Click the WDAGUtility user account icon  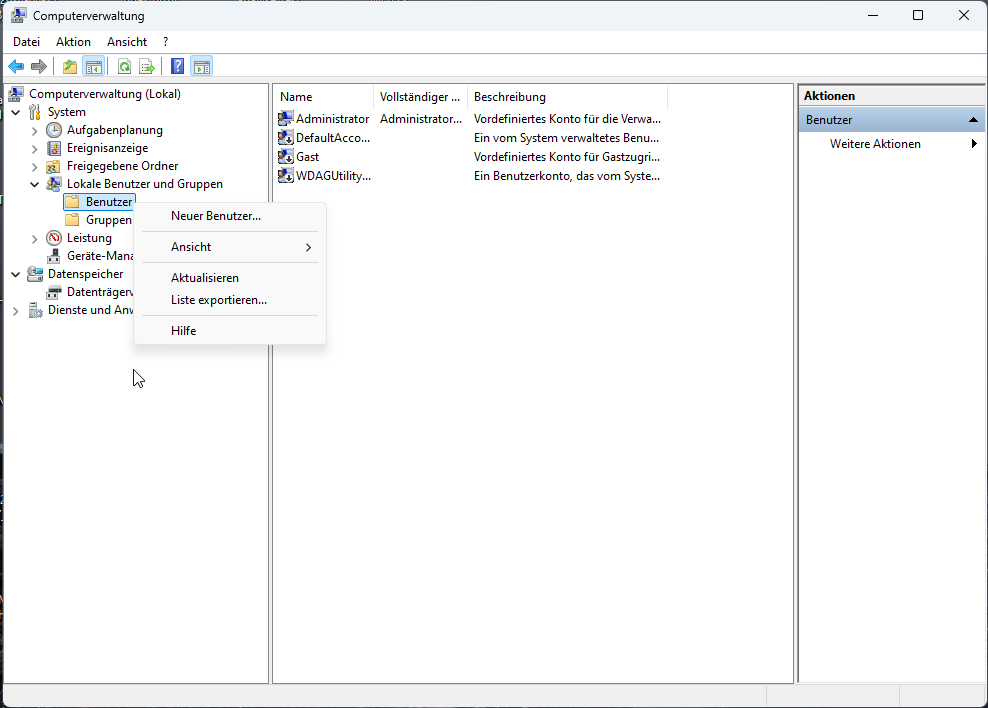coord(285,176)
